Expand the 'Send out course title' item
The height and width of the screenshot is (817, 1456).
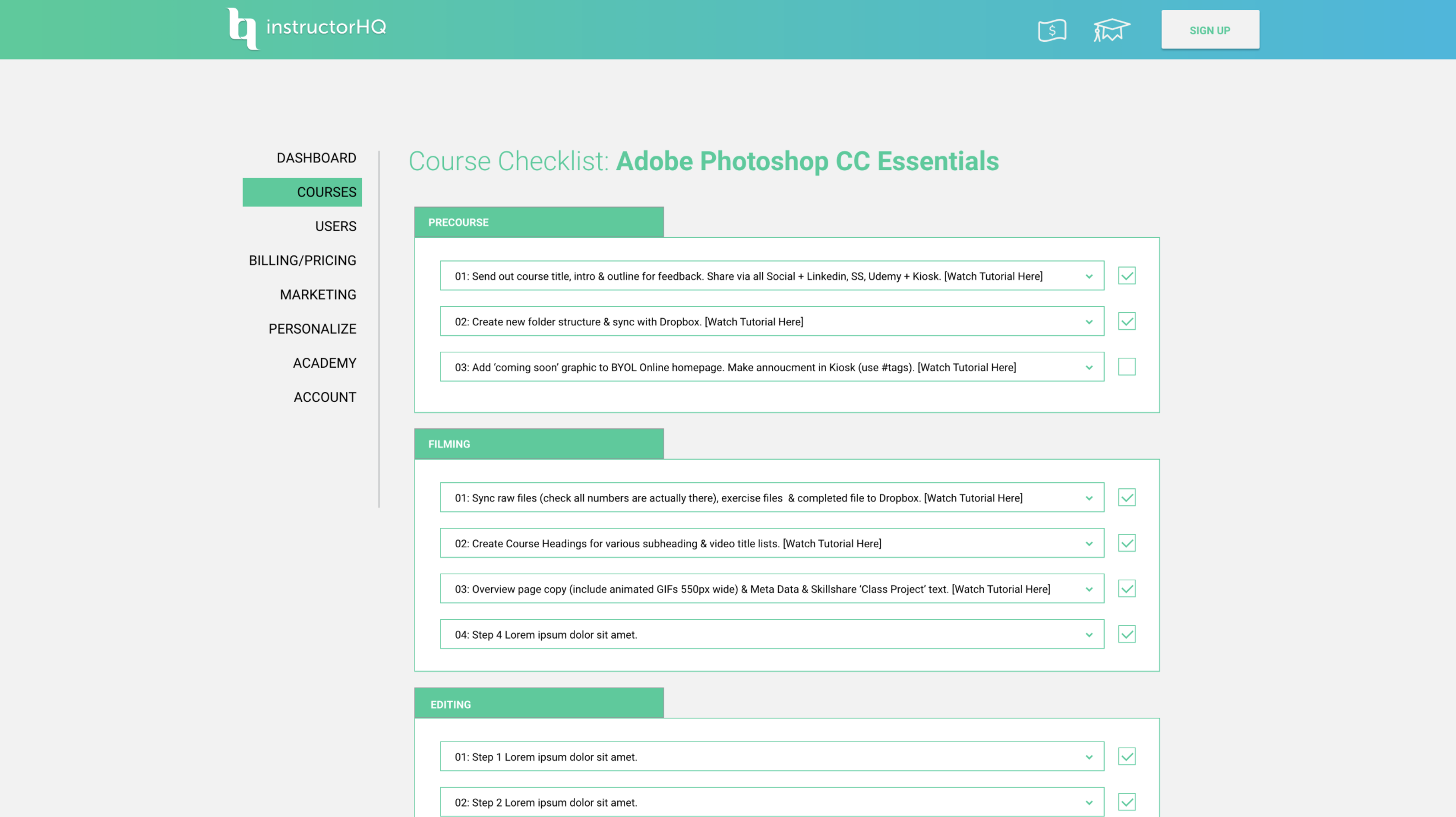tap(1090, 276)
